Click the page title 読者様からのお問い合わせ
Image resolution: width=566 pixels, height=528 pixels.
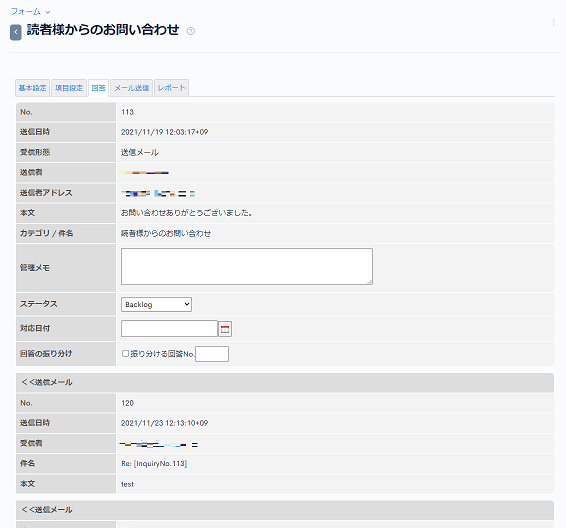pyautogui.click(x=103, y=30)
